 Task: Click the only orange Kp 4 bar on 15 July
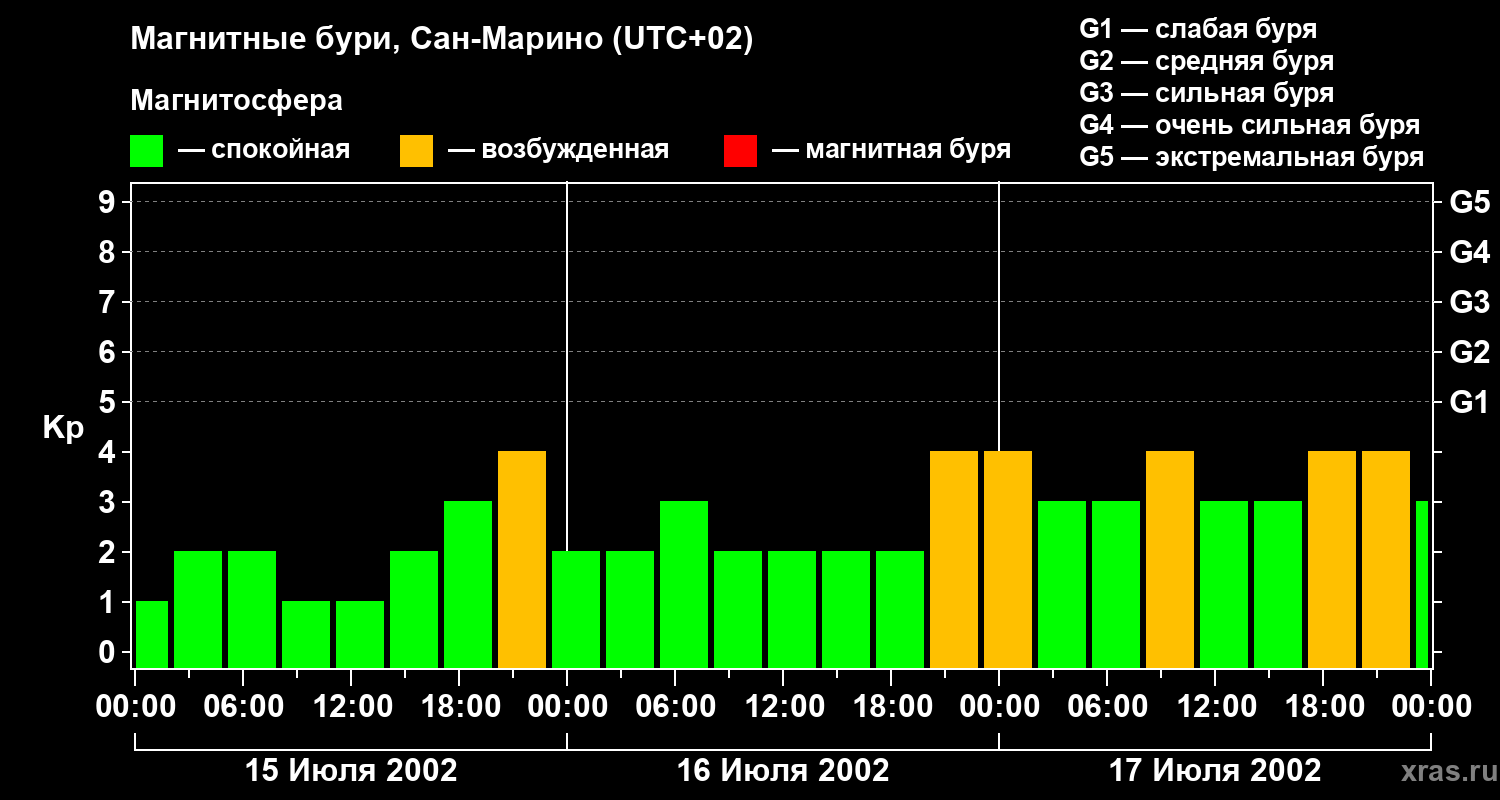click(522, 559)
